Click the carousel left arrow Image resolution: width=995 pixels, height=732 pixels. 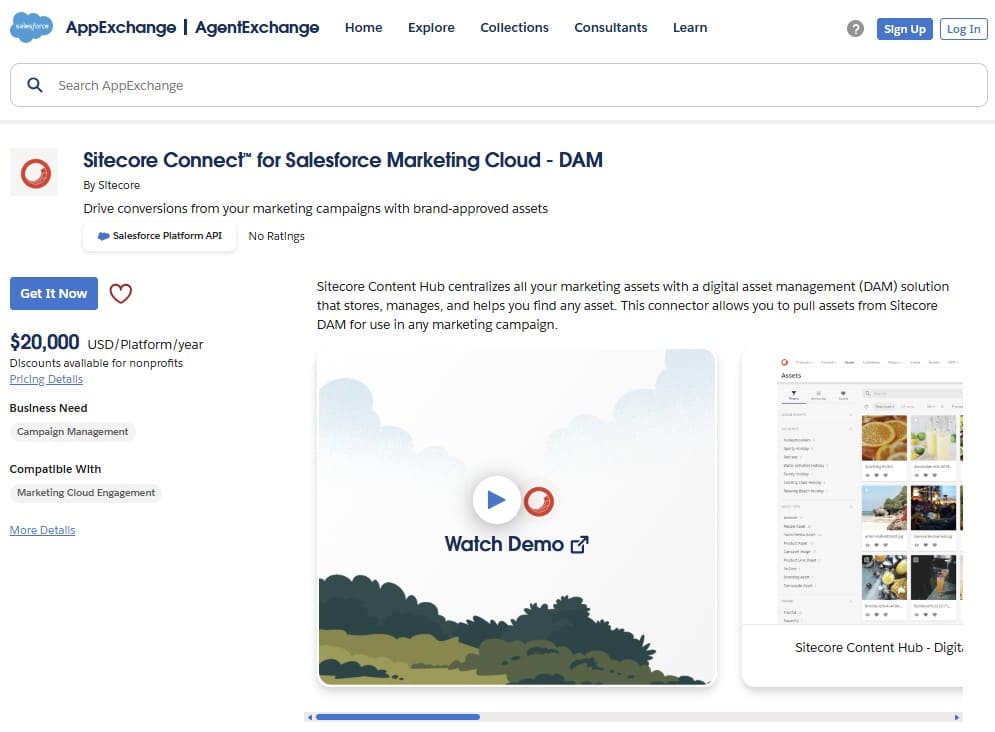click(310, 717)
